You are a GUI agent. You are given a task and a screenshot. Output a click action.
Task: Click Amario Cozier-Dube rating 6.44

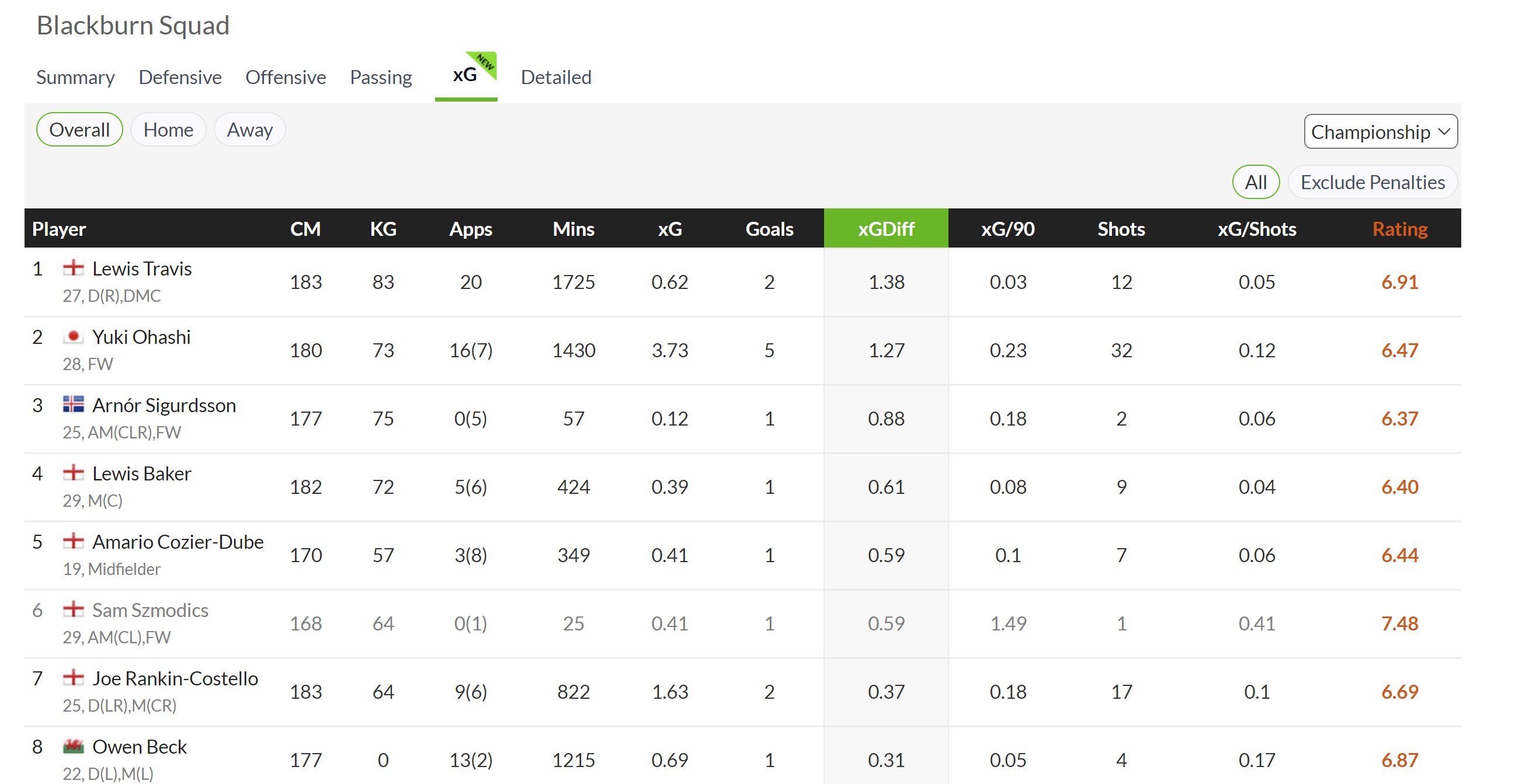coord(1400,555)
